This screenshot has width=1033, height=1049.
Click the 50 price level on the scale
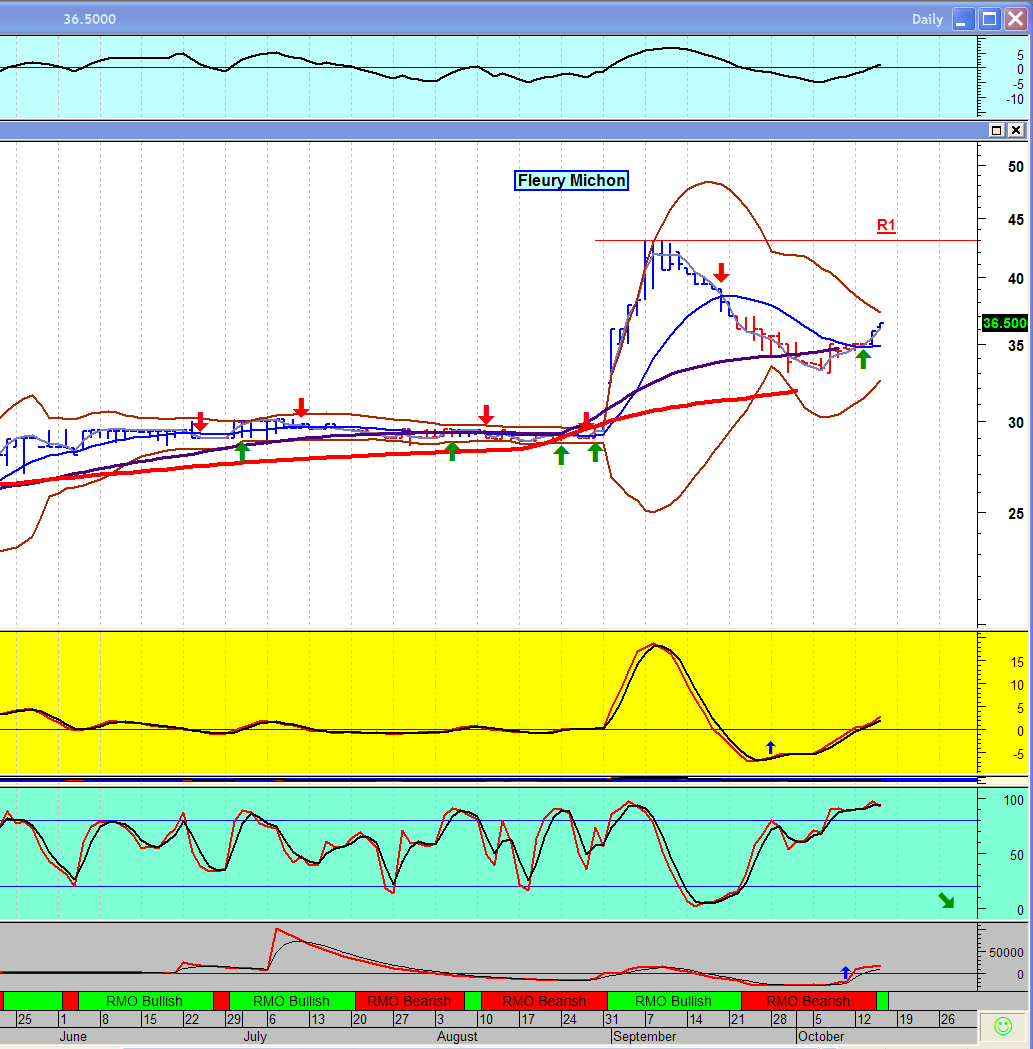[x=1016, y=167]
